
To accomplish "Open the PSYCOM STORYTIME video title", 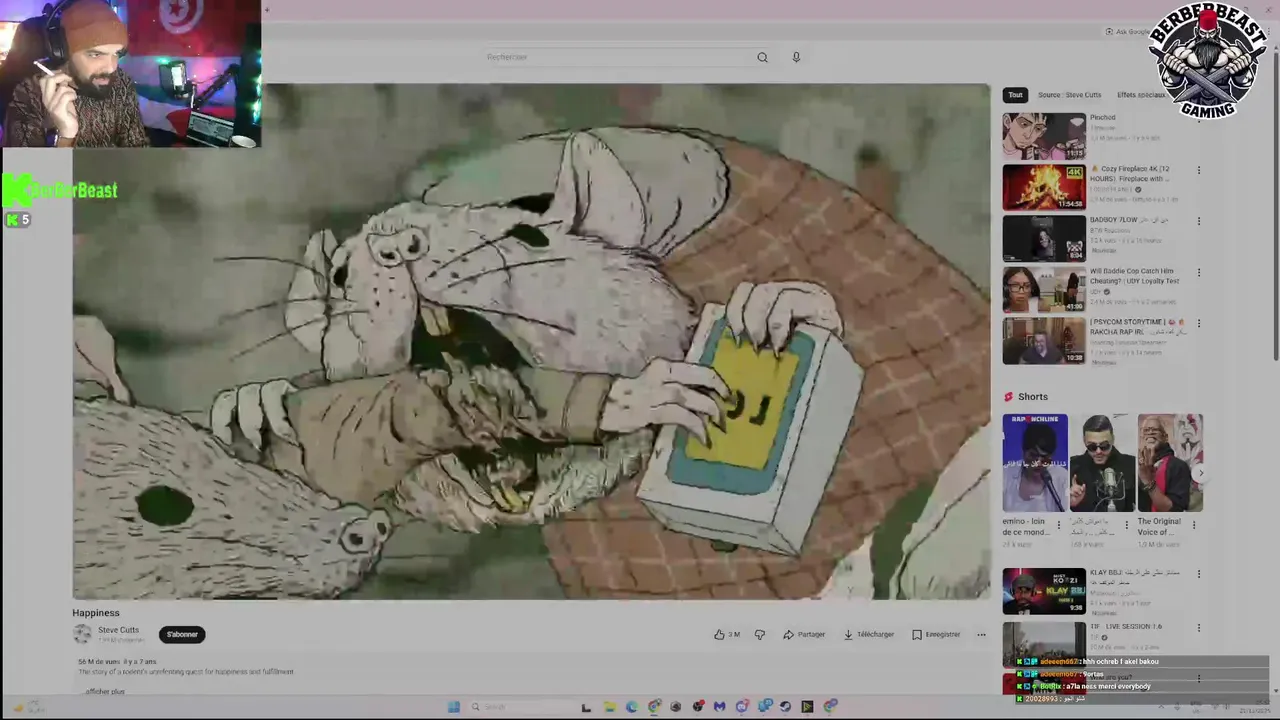I will pyautogui.click(x=1138, y=327).
